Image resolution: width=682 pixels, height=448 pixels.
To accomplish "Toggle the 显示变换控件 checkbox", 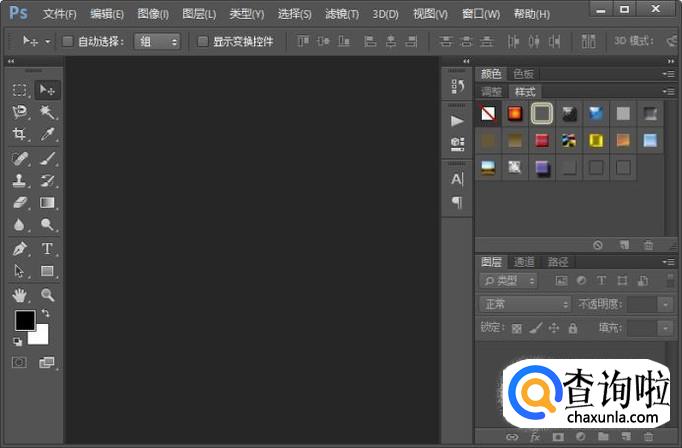I will [203, 42].
